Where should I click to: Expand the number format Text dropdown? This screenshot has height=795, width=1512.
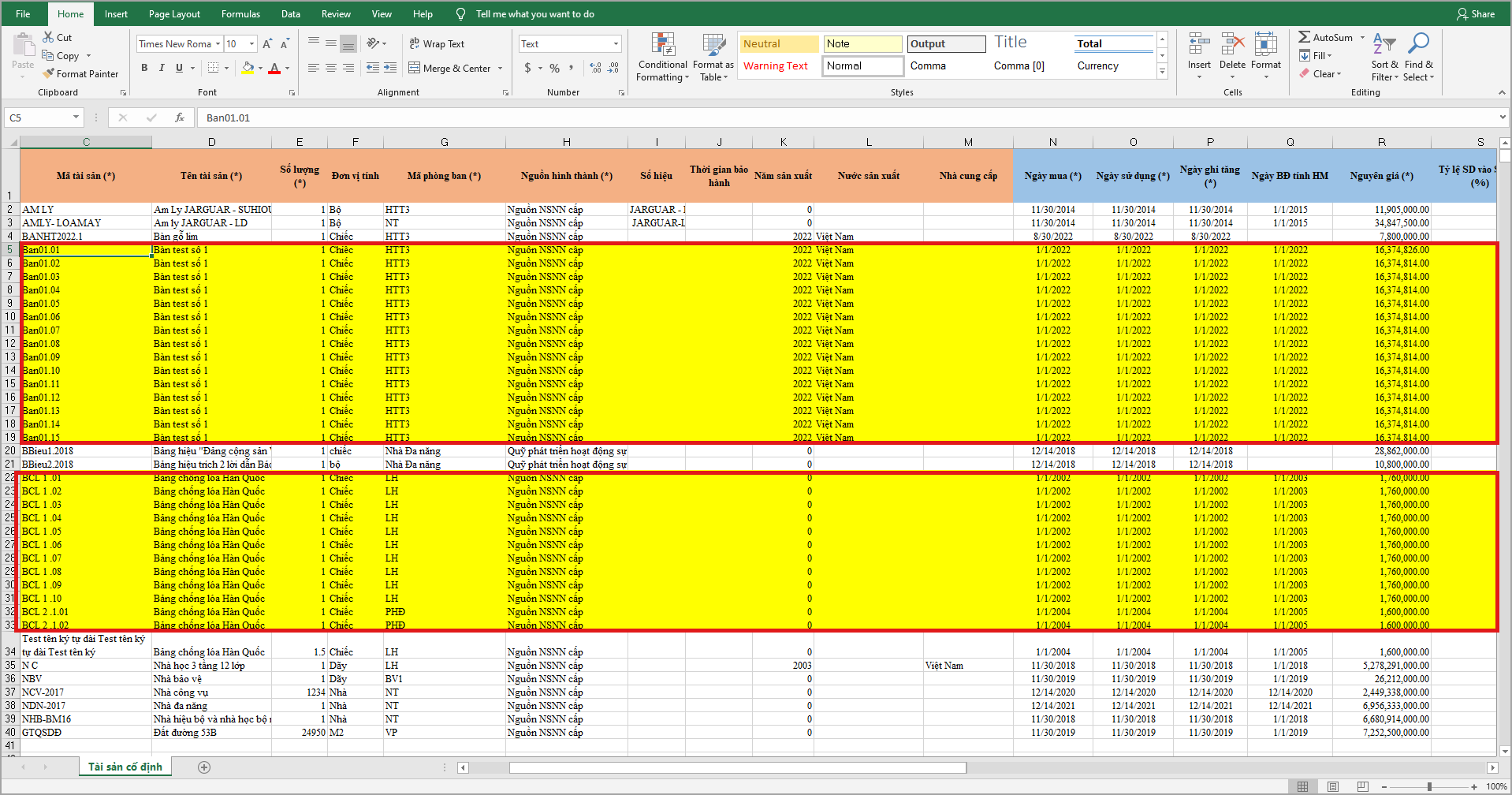coord(616,44)
